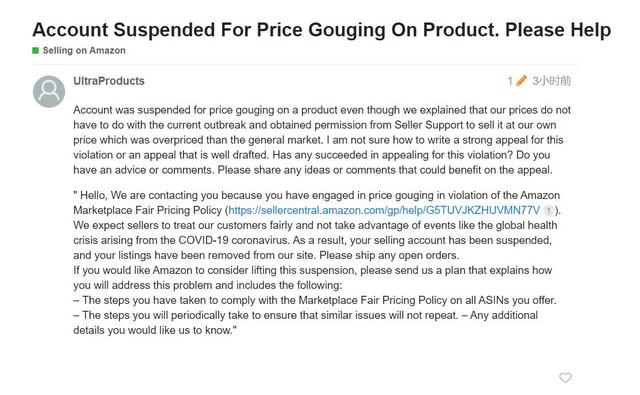Click the quoted line starting Hello, We are contacting
The image size is (640, 395).
pos(317,195)
